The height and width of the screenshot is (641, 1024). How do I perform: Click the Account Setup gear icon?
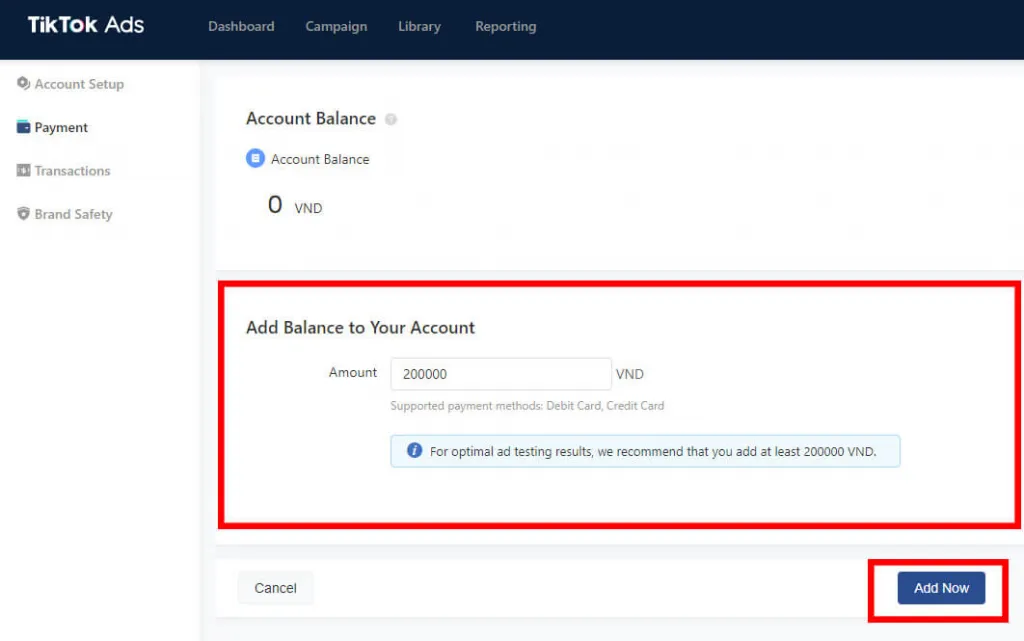pos(24,84)
